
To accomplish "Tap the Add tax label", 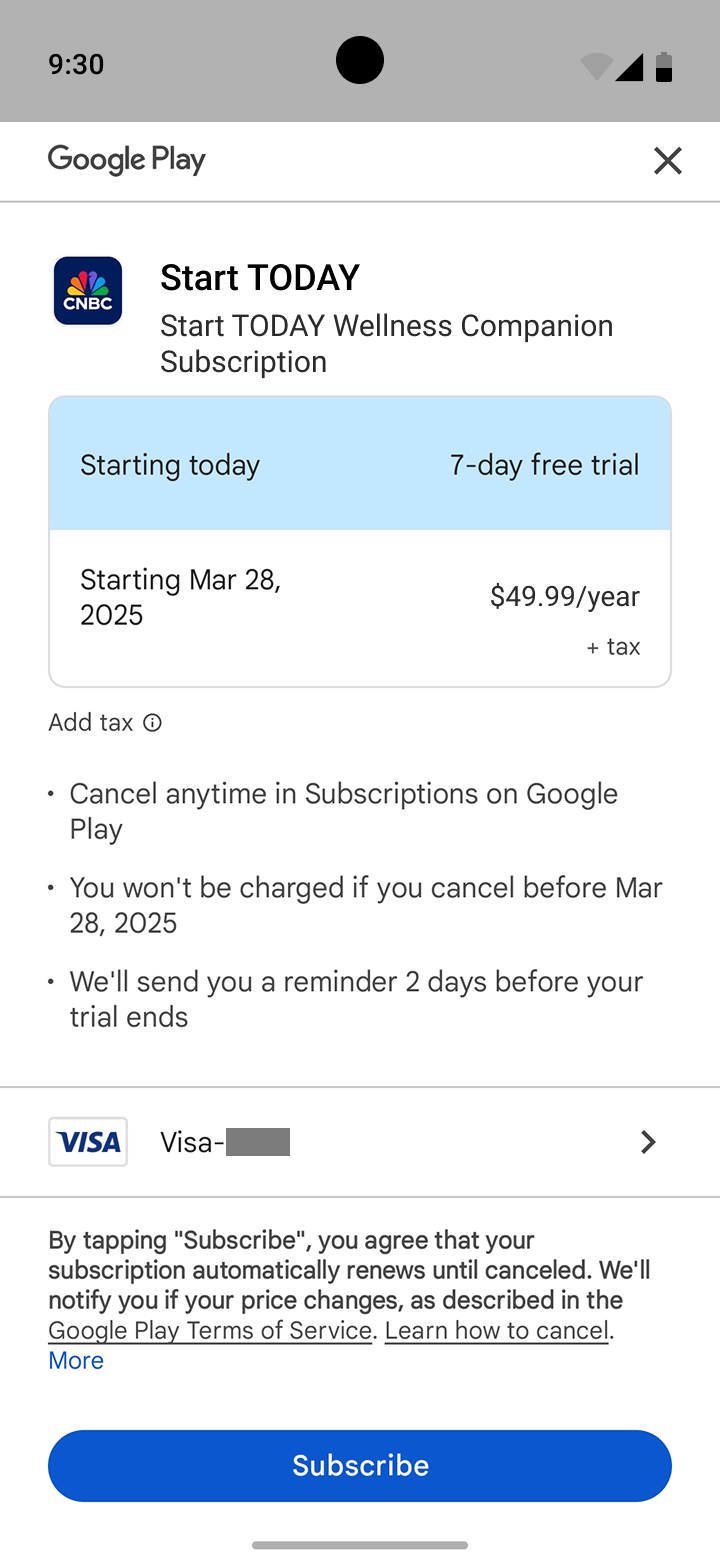I will click(x=90, y=723).
